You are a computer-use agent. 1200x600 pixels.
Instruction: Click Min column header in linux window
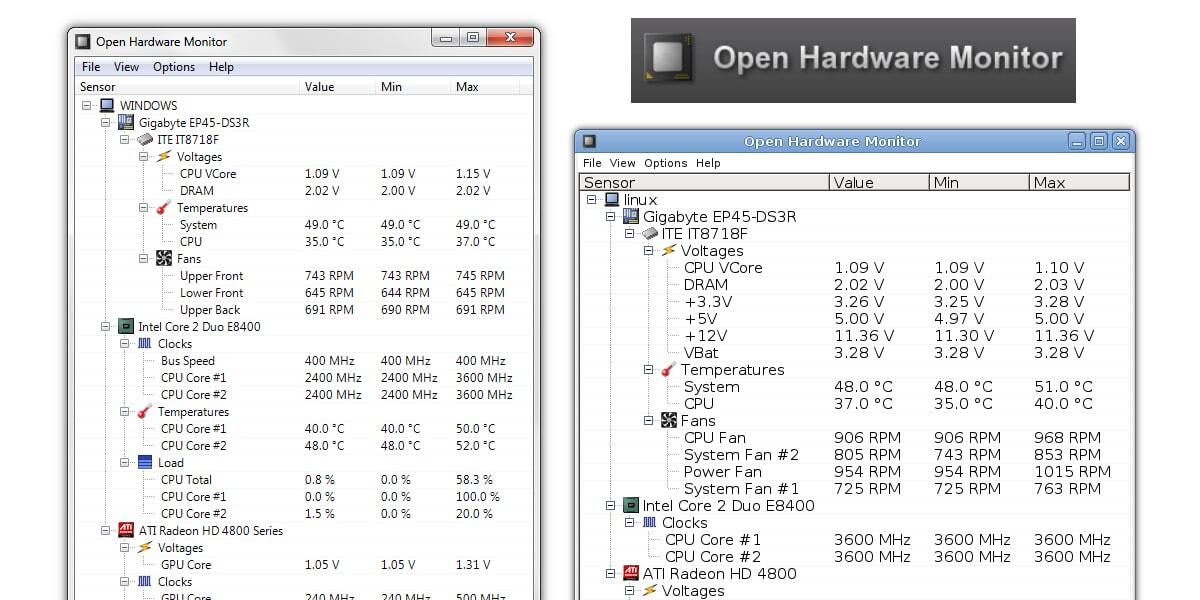click(979, 182)
